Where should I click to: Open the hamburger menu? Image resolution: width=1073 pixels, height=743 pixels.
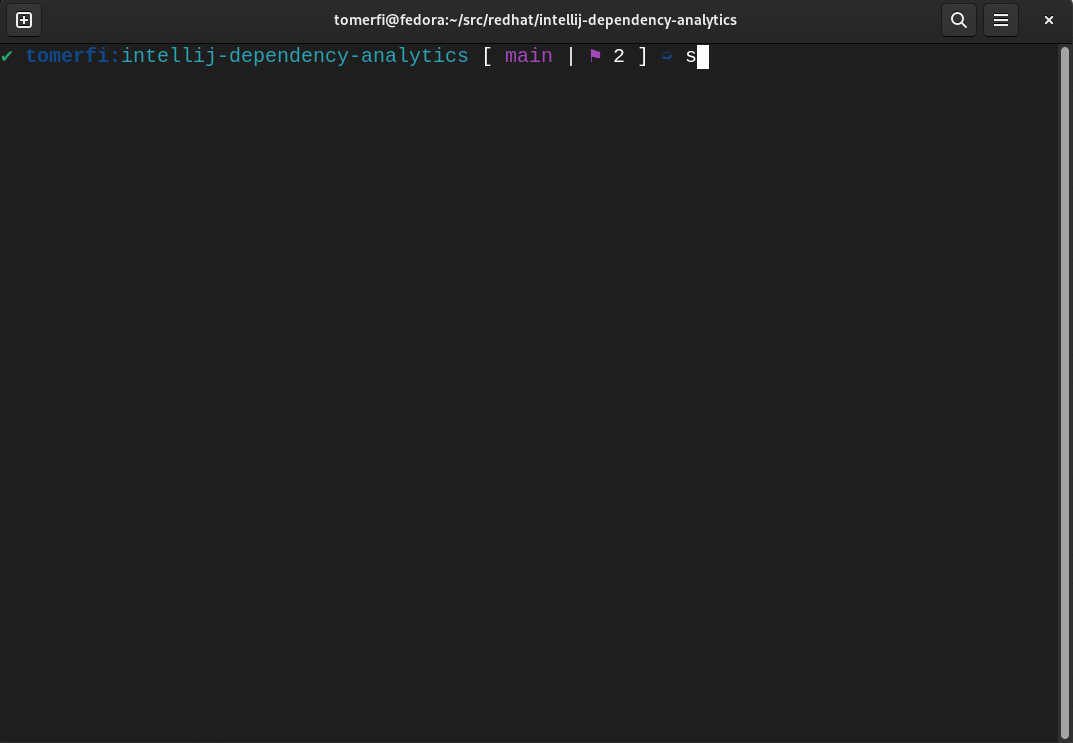(x=1001, y=20)
